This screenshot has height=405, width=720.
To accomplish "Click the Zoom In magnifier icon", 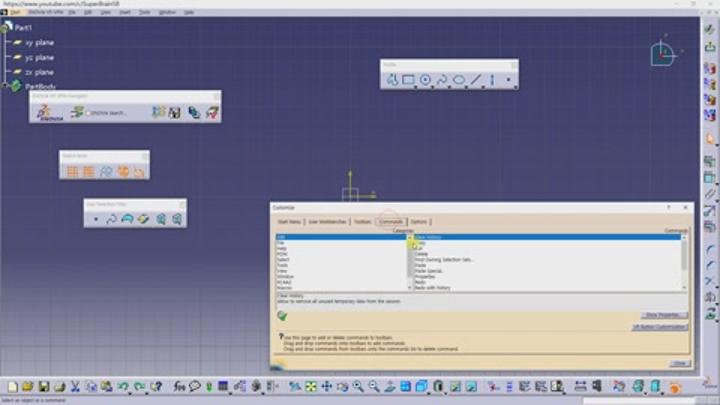I will tap(358, 387).
